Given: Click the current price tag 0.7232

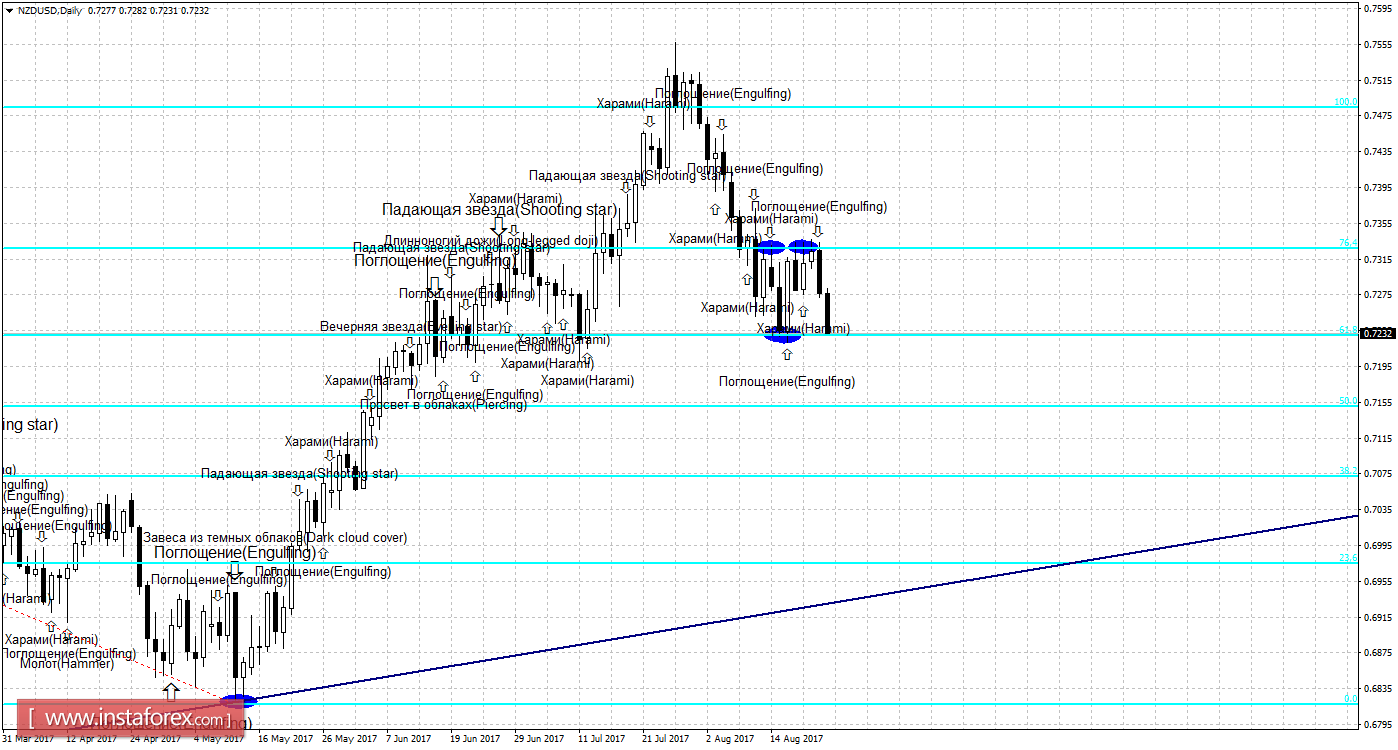Looking at the screenshot, I should 1377,333.
